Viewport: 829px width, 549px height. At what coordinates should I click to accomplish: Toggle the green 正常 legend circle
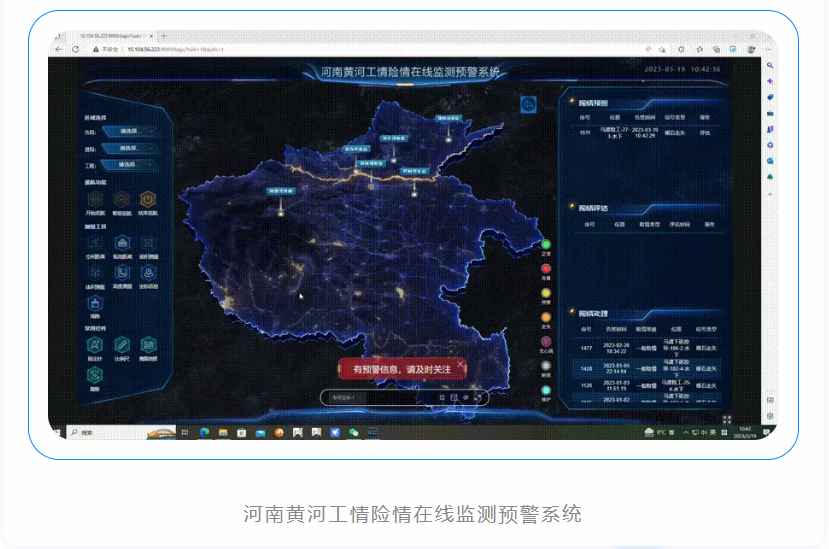point(546,244)
